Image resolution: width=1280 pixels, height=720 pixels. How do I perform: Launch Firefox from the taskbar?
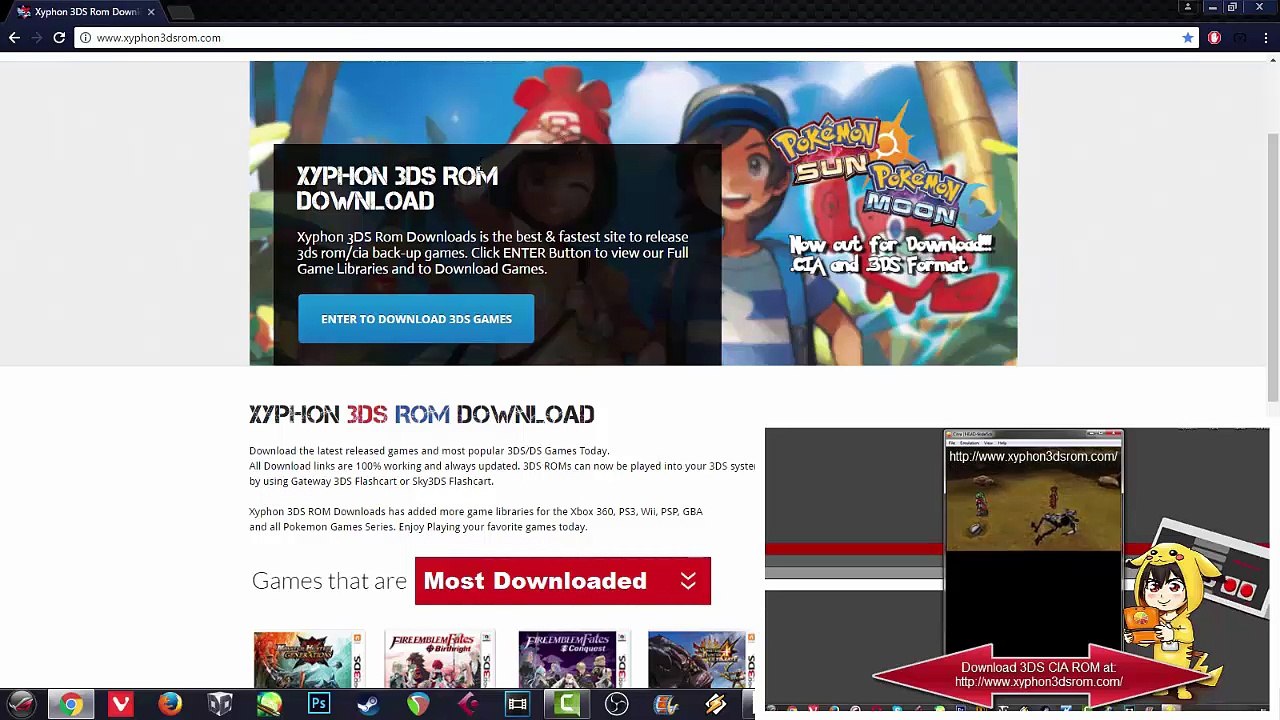tap(170, 705)
